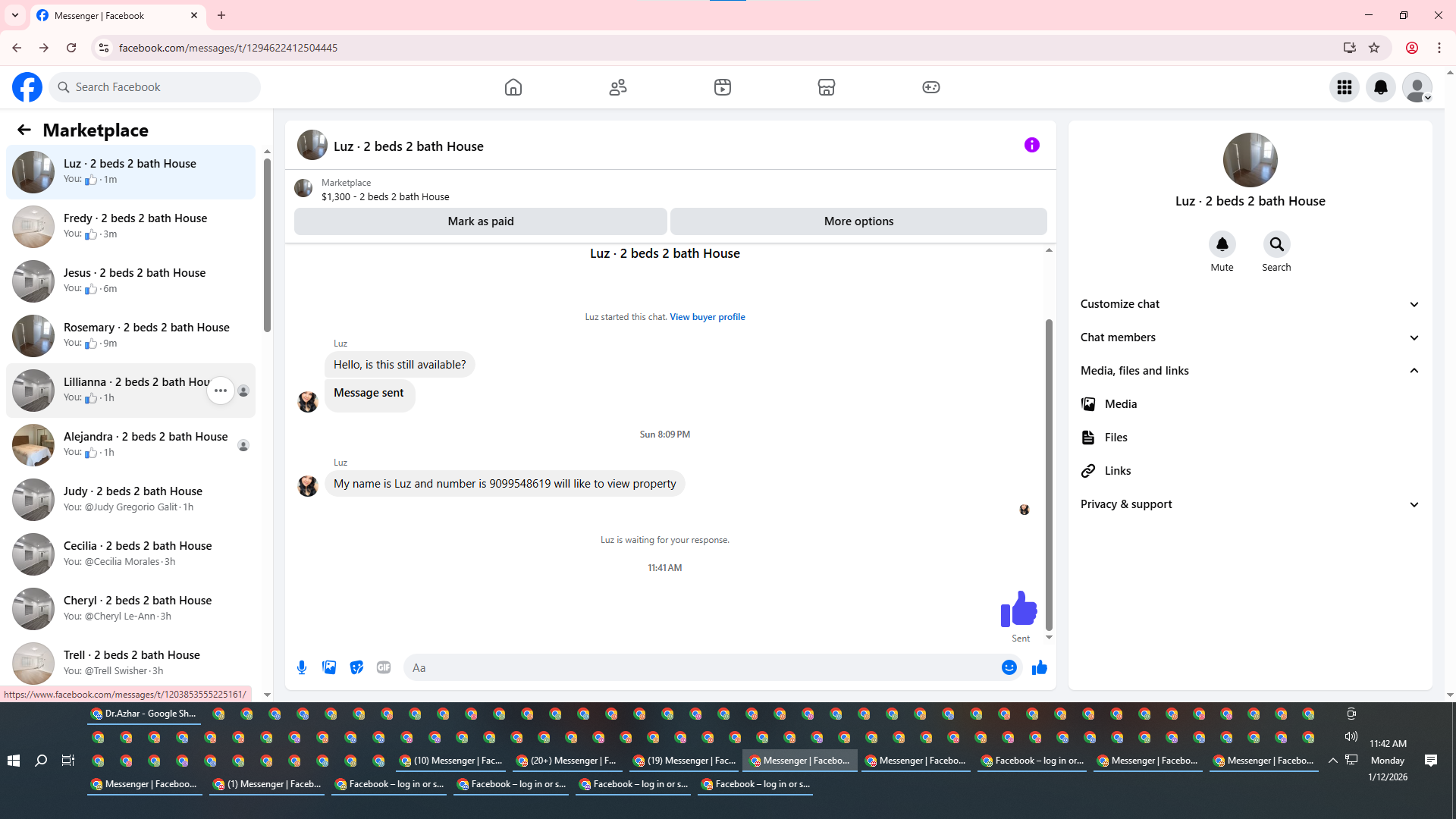Go to the Home tab

(x=513, y=87)
